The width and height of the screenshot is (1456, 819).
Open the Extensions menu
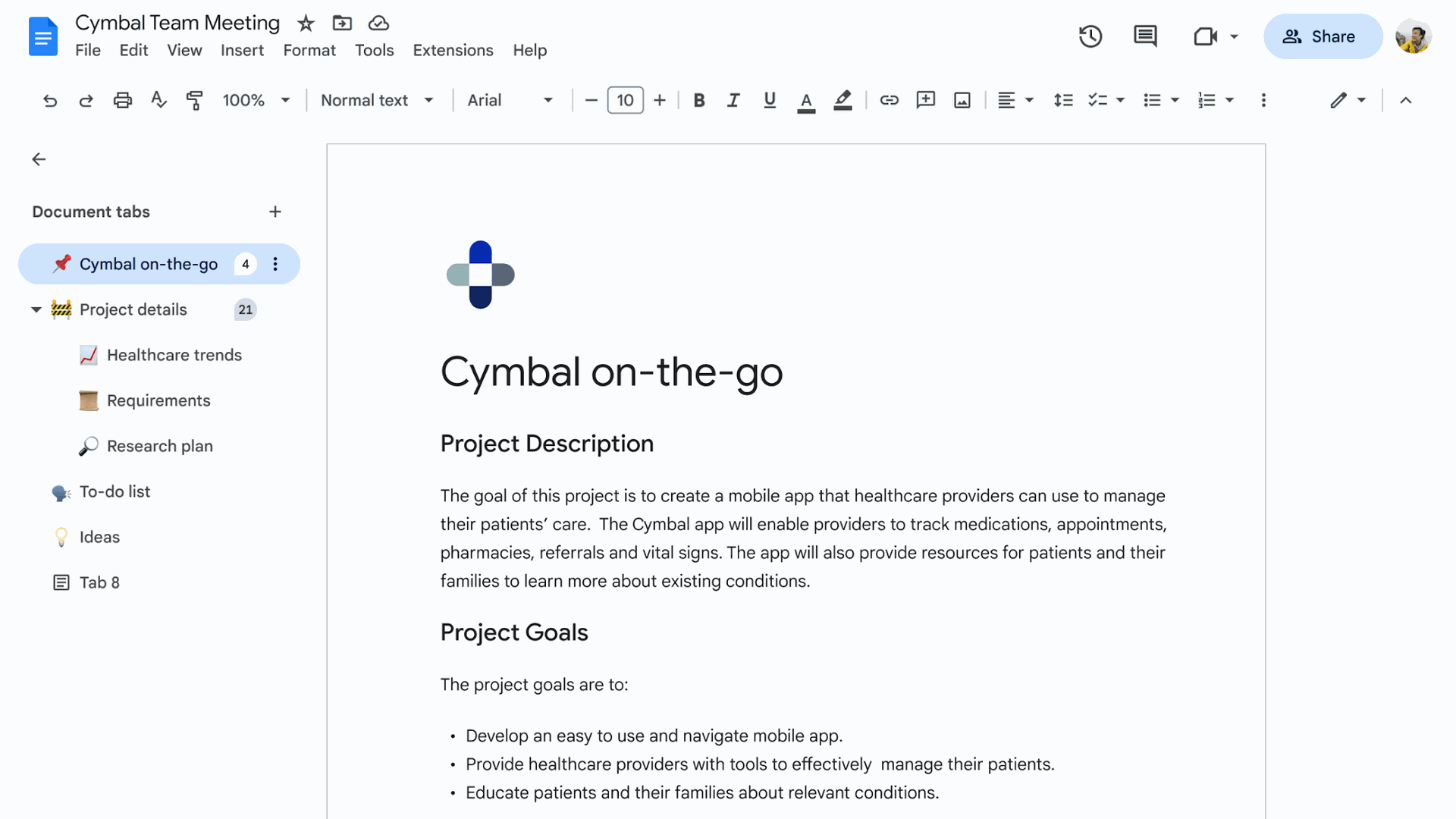click(453, 50)
